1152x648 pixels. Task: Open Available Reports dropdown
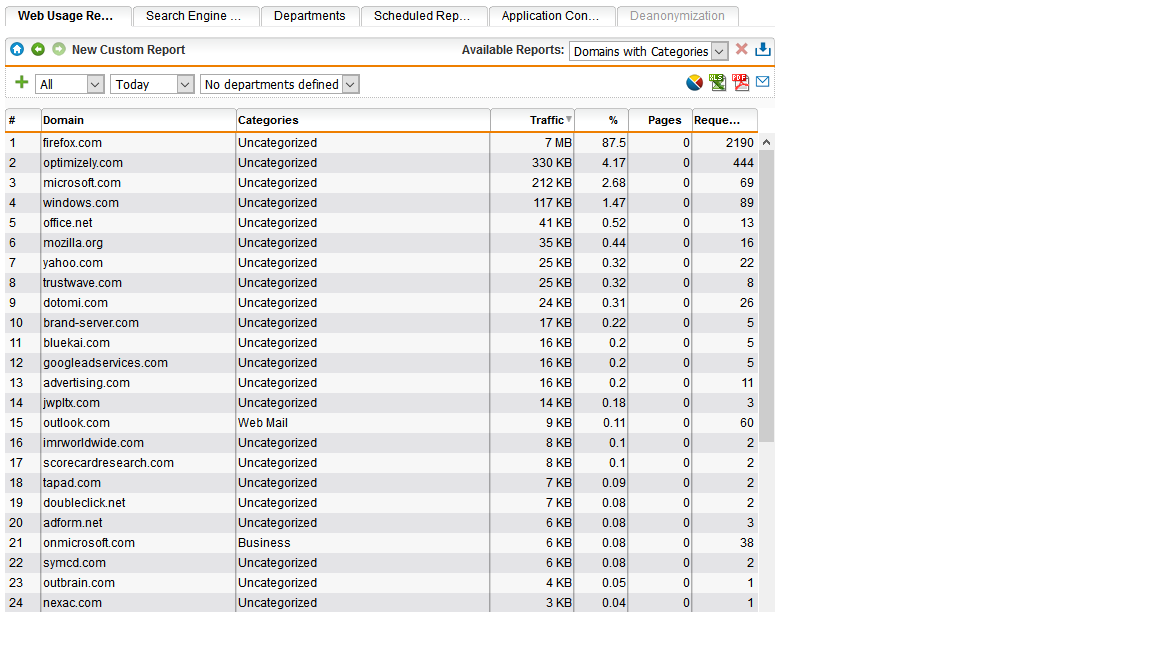(648, 51)
